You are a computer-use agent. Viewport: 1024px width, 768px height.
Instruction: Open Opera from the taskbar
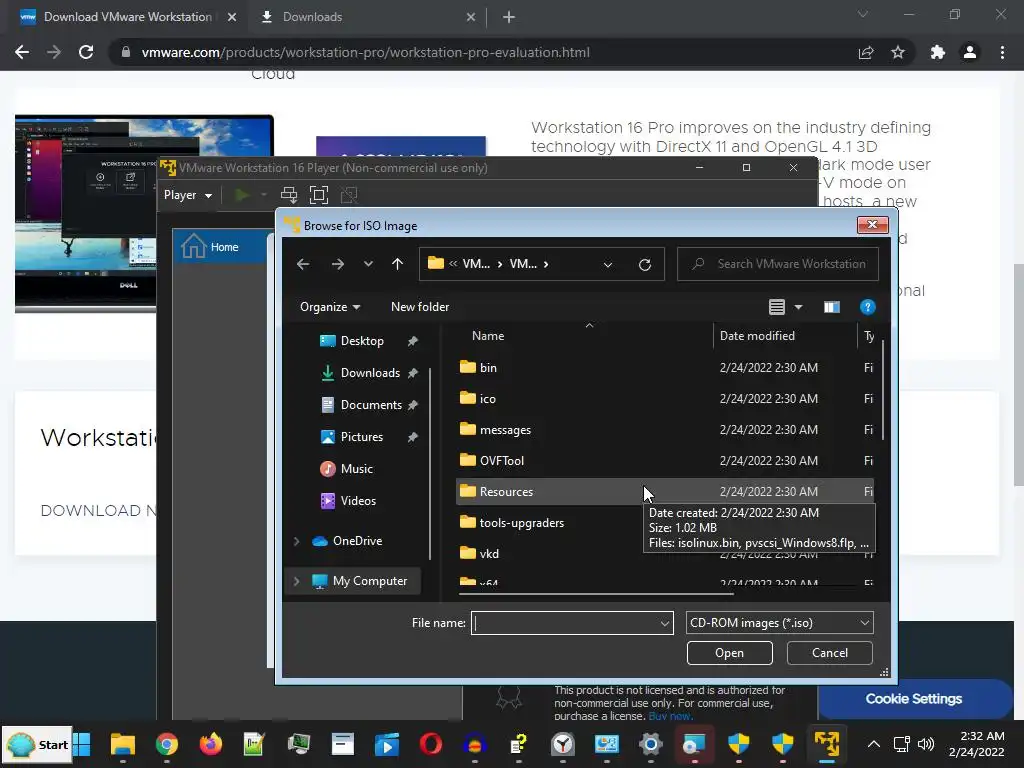tap(430, 744)
